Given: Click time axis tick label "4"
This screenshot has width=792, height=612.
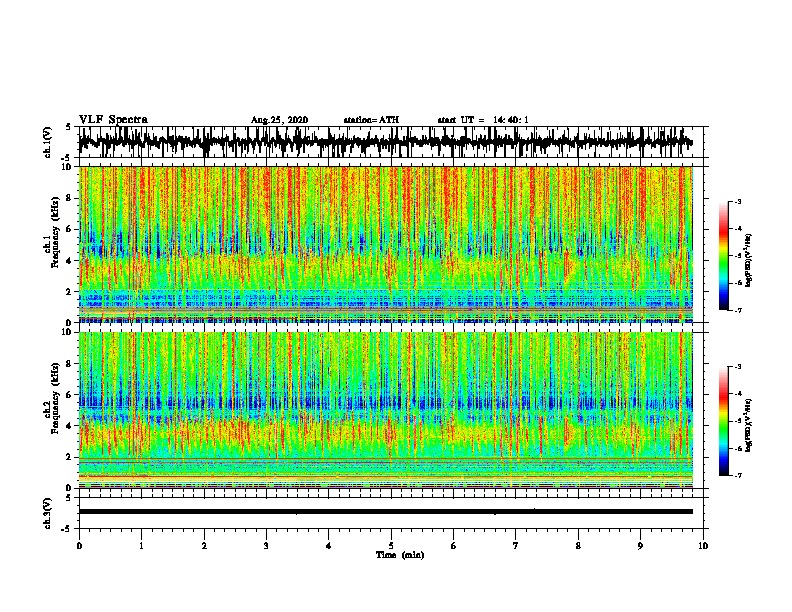Looking at the screenshot, I should [329, 546].
